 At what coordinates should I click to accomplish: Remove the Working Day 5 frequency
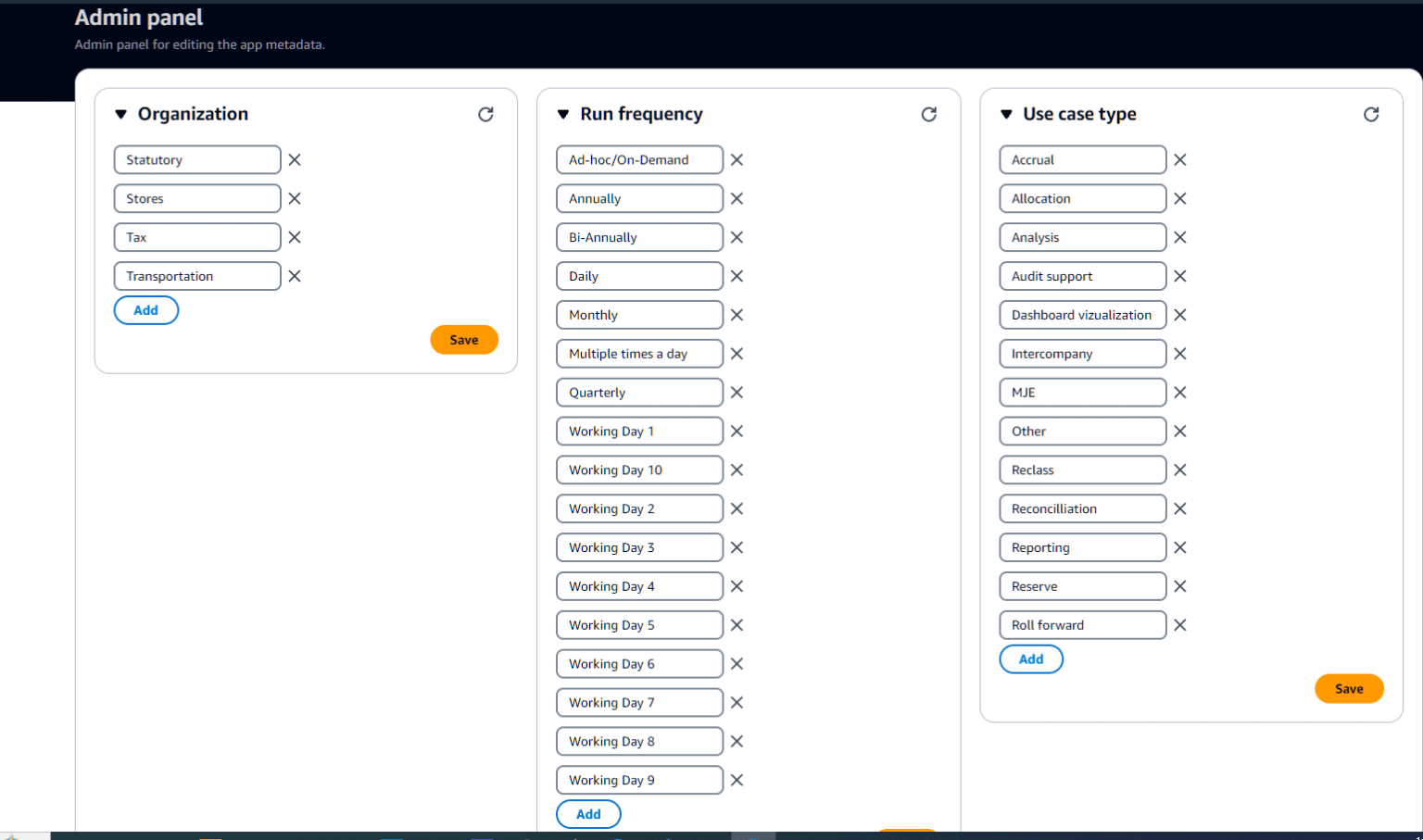[x=737, y=624]
